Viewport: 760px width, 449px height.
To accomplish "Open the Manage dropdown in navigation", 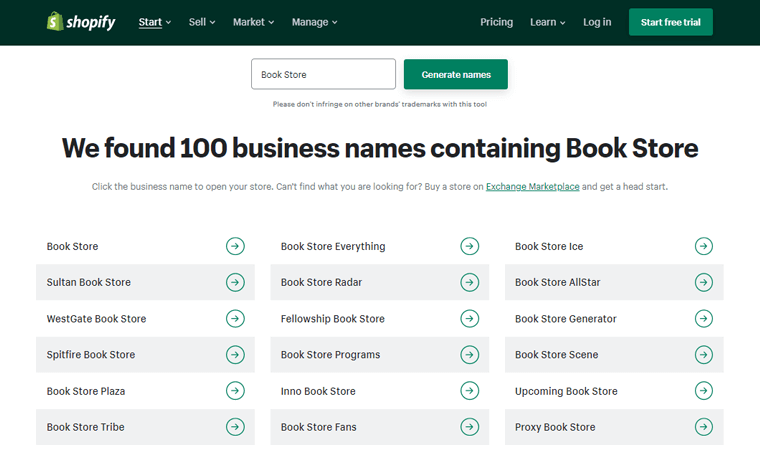I will (313, 22).
